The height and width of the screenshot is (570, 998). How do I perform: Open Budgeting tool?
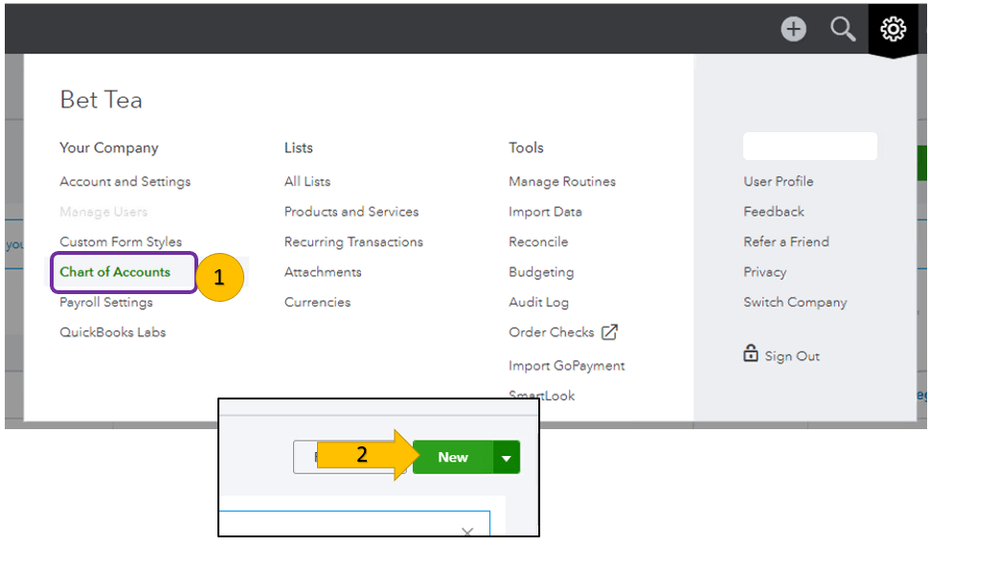coord(541,272)
